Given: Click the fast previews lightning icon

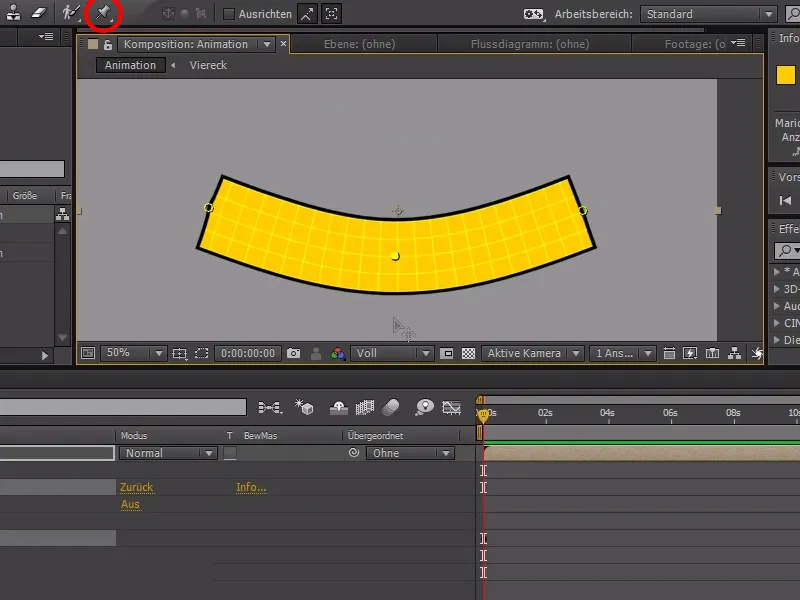Looking at the screenshot, I should (690, 353).
